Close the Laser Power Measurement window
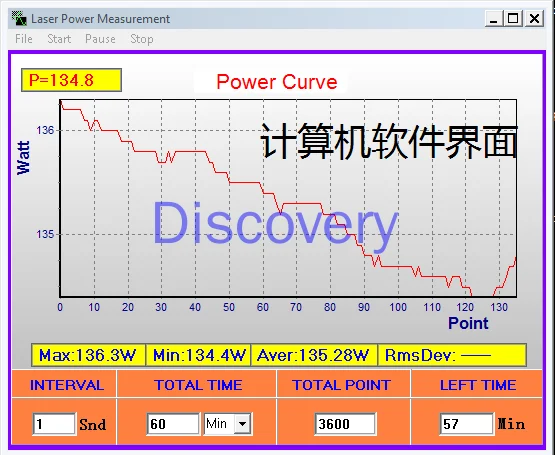 [534, 18]
